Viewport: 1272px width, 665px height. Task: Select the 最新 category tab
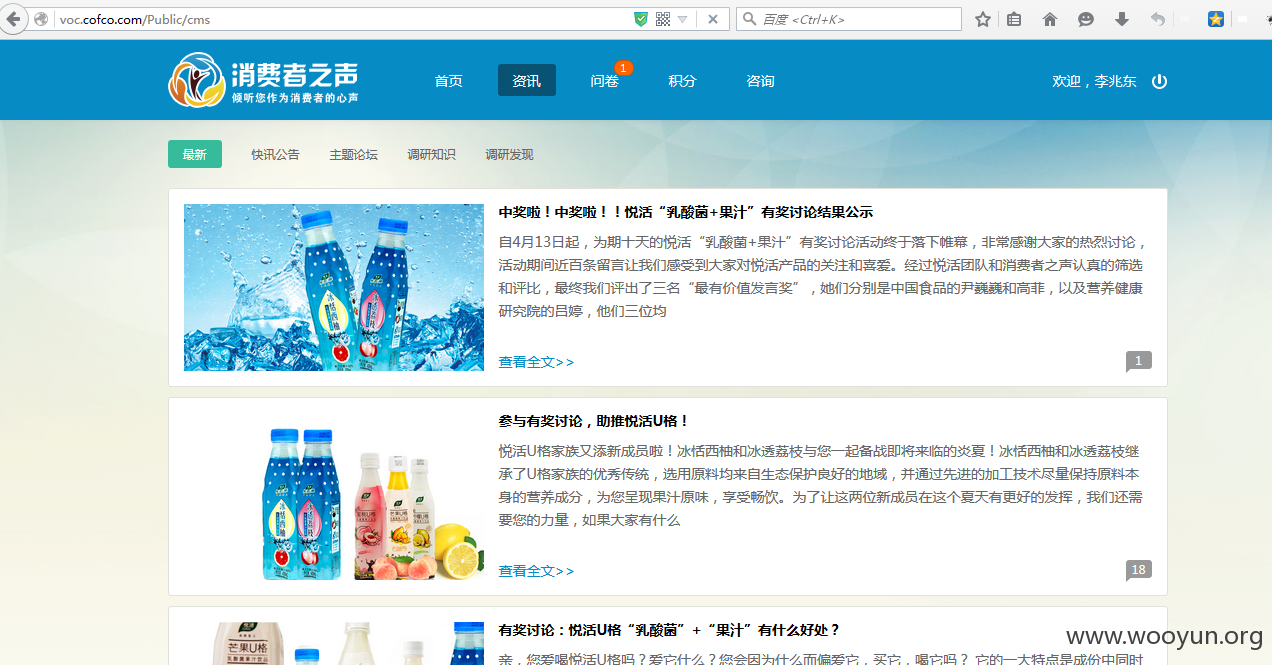[x=195, y=154]
